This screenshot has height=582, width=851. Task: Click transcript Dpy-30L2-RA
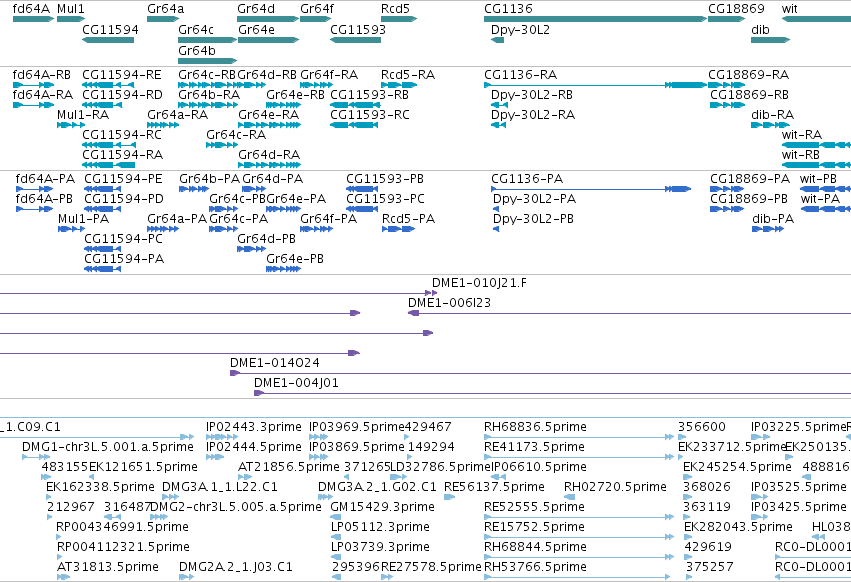532,115
